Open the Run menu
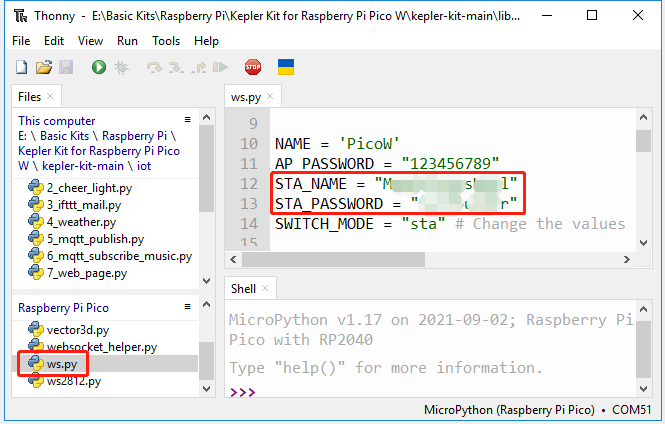Image resolution: width=665 pixels, height=424 pixels. tap(127, 41)
